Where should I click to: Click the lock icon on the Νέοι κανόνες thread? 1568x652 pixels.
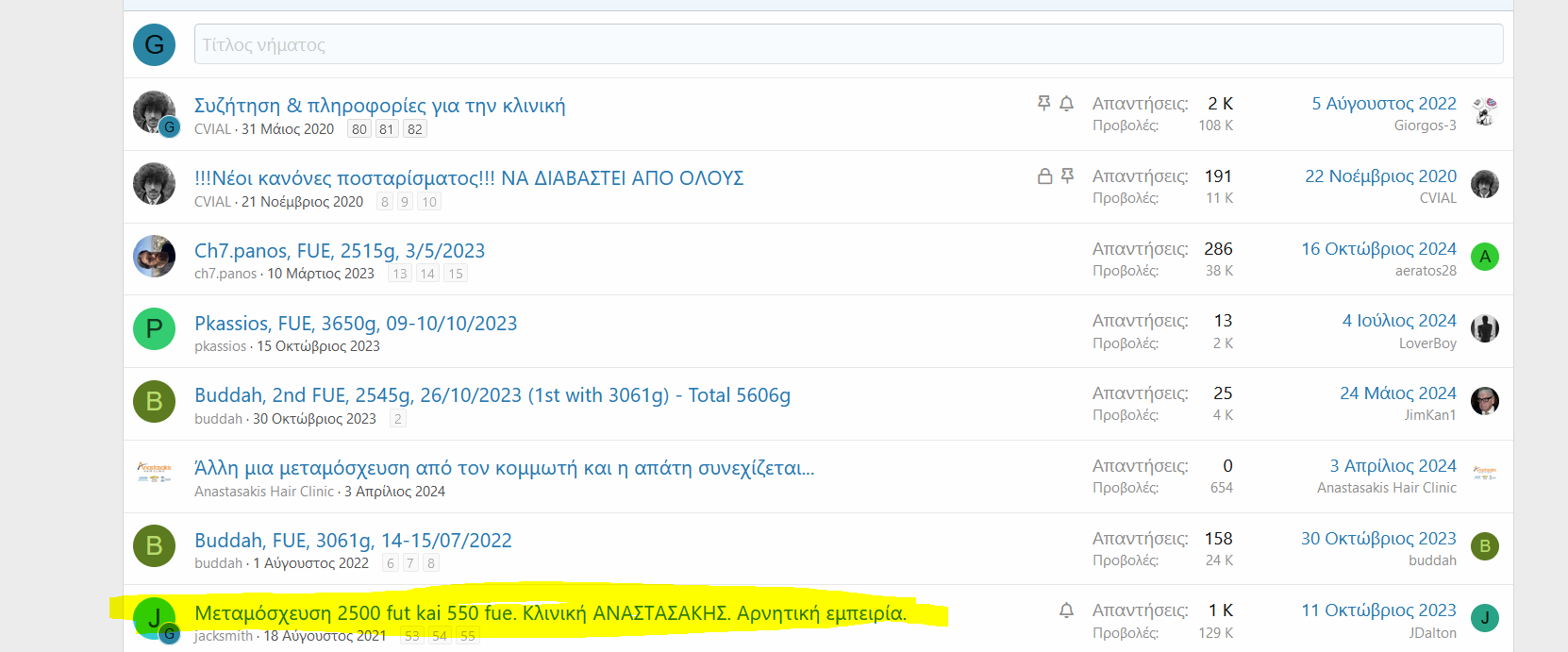pos(1044,176)
